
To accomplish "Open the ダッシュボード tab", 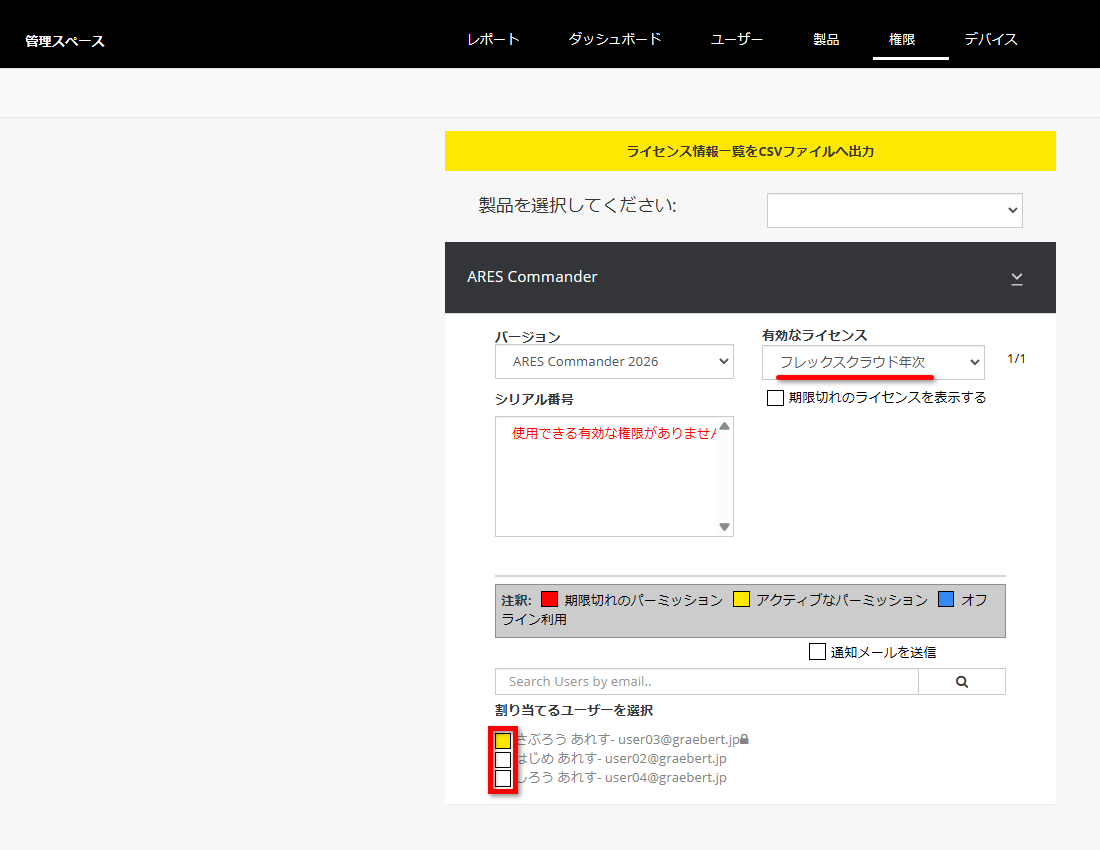I will click(615, 40).
